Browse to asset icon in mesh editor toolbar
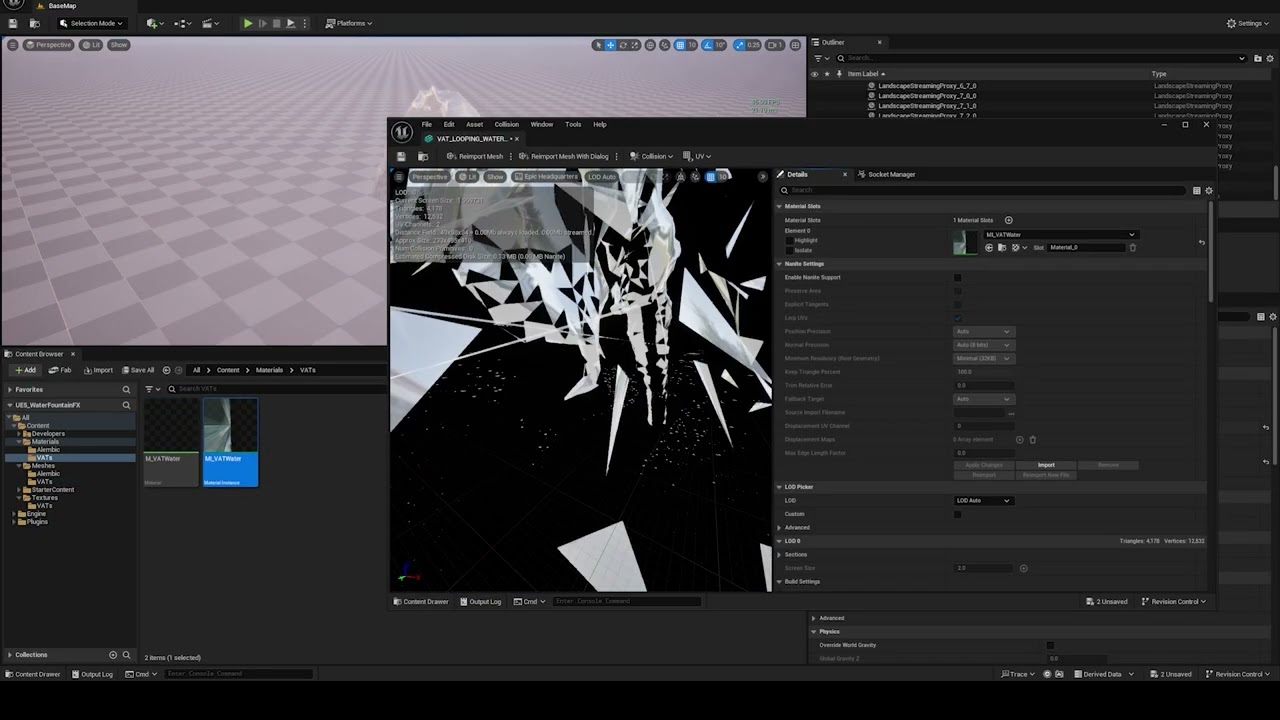The width and height of the screenshot is (1280, 720). coord(423,156)
